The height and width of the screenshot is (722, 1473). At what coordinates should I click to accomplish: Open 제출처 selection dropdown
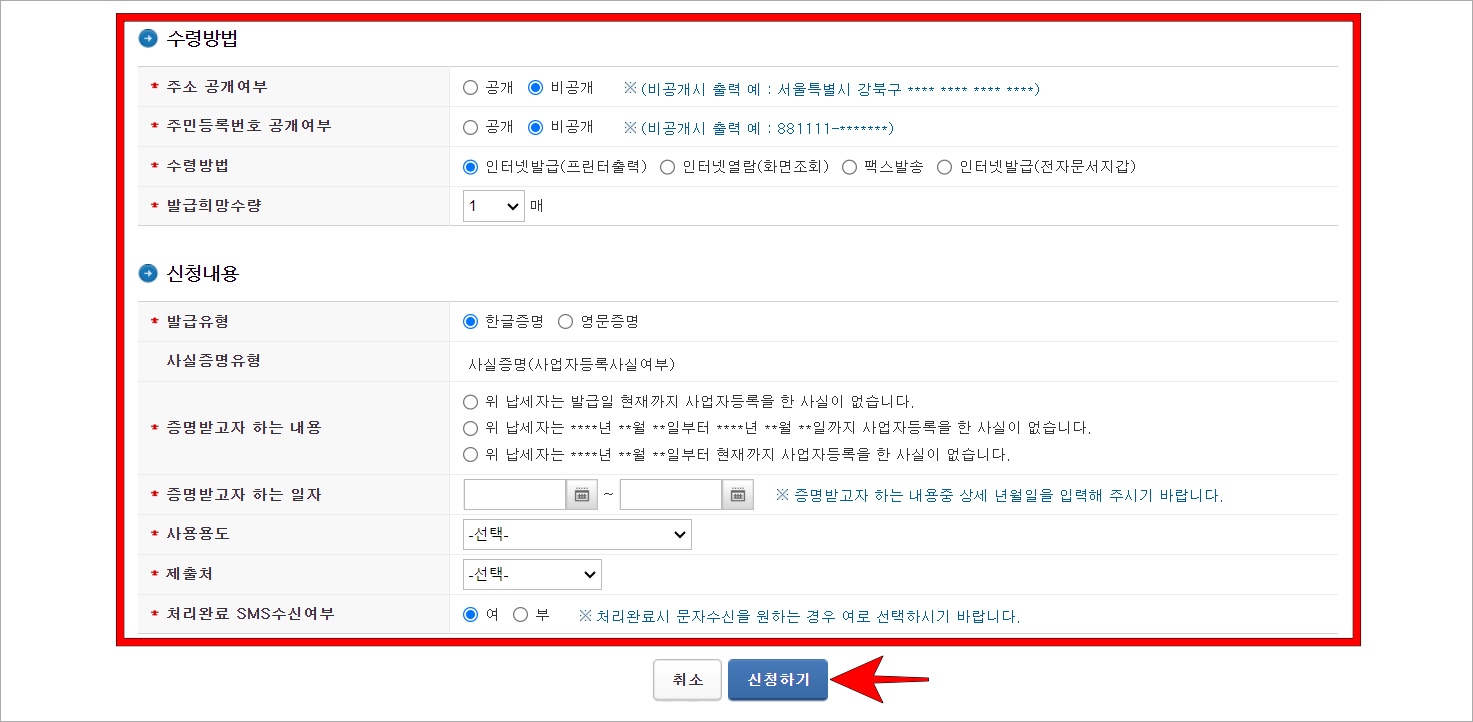(x=532, y=575)
